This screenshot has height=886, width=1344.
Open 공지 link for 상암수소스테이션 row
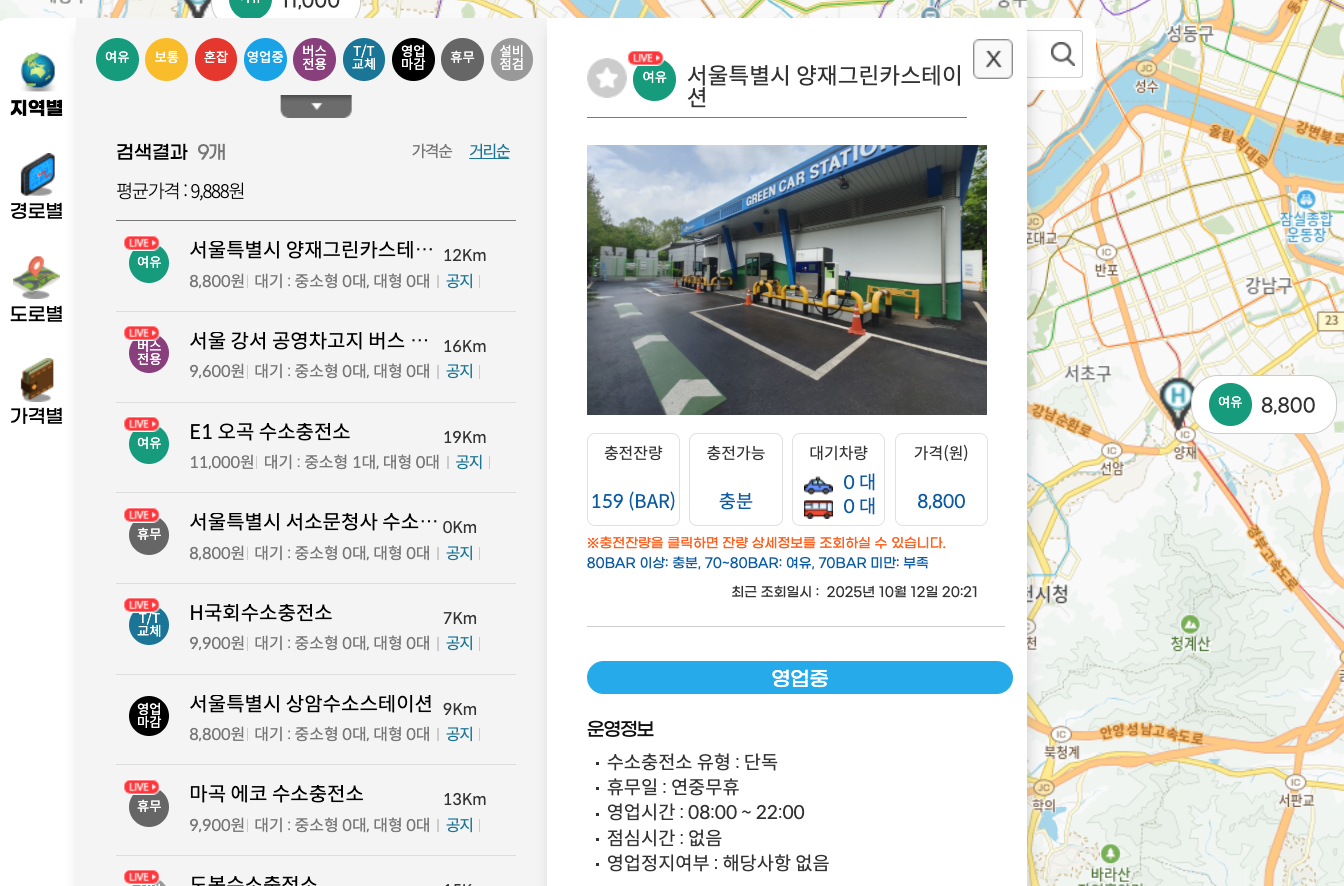(x=459, y=734)
